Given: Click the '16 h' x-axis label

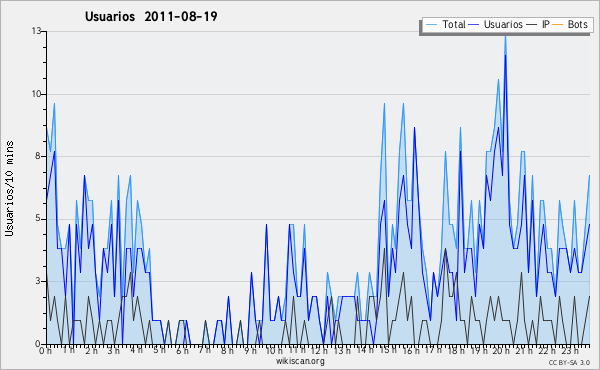Looking at the screenshot, I should pyautogui.click(x=411, y=350).
